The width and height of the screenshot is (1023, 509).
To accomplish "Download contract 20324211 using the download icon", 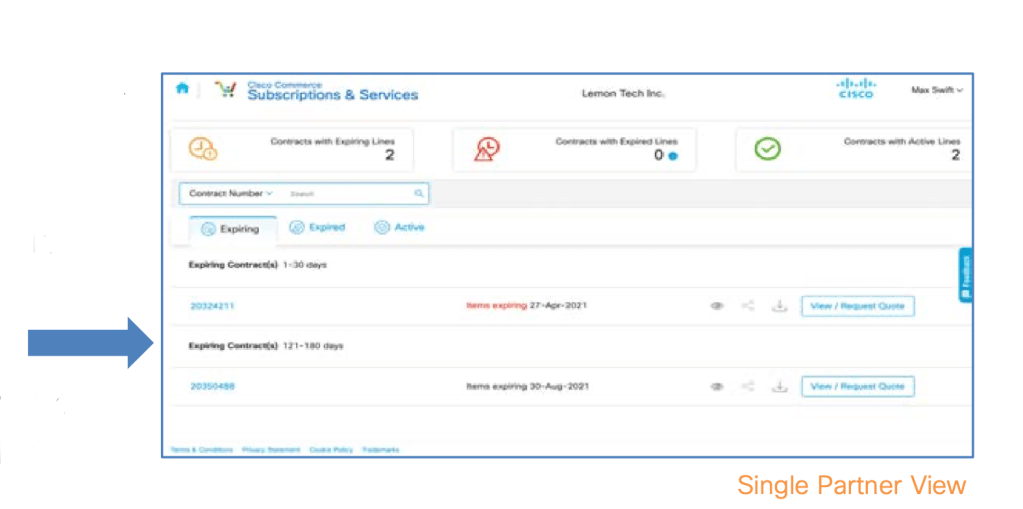I will 779,306.
